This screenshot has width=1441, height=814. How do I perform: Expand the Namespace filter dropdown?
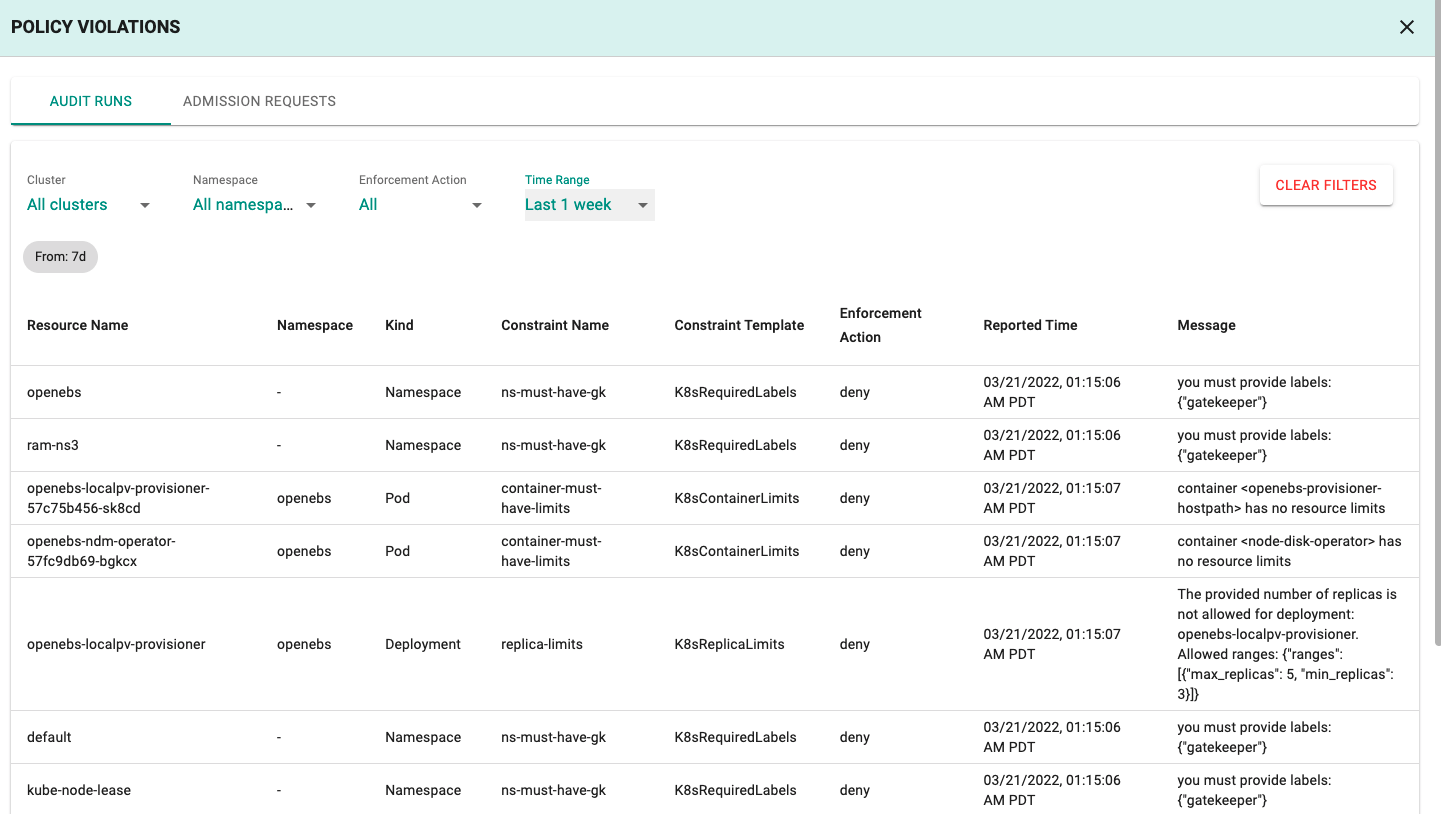255,205
